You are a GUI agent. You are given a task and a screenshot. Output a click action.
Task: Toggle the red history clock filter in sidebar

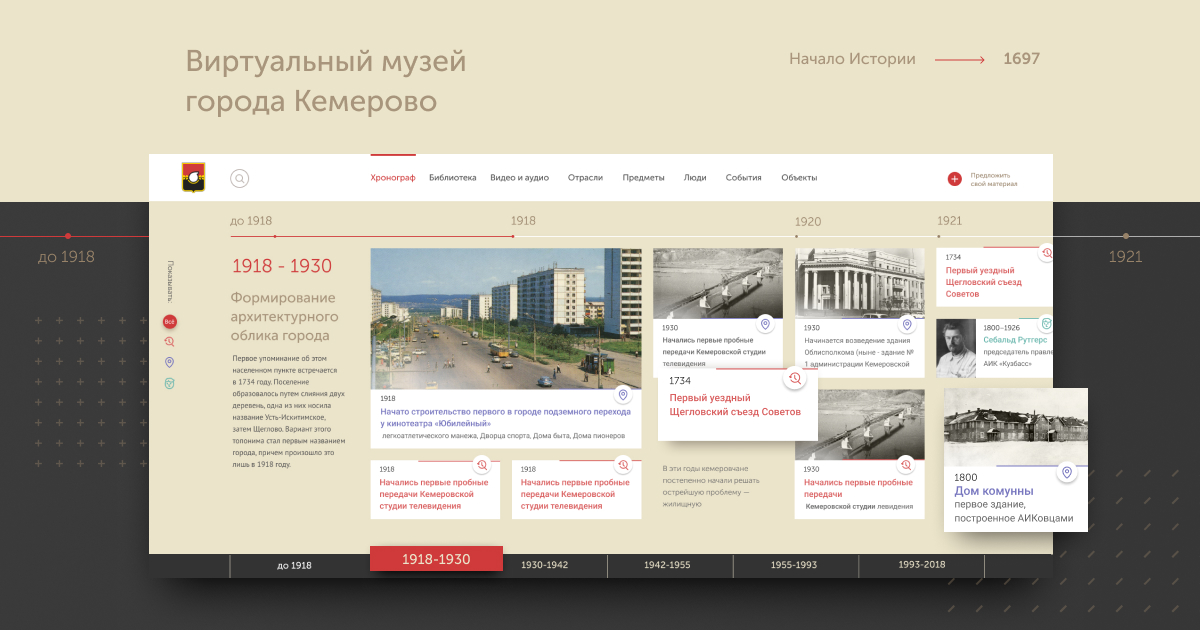click(170, 342)
